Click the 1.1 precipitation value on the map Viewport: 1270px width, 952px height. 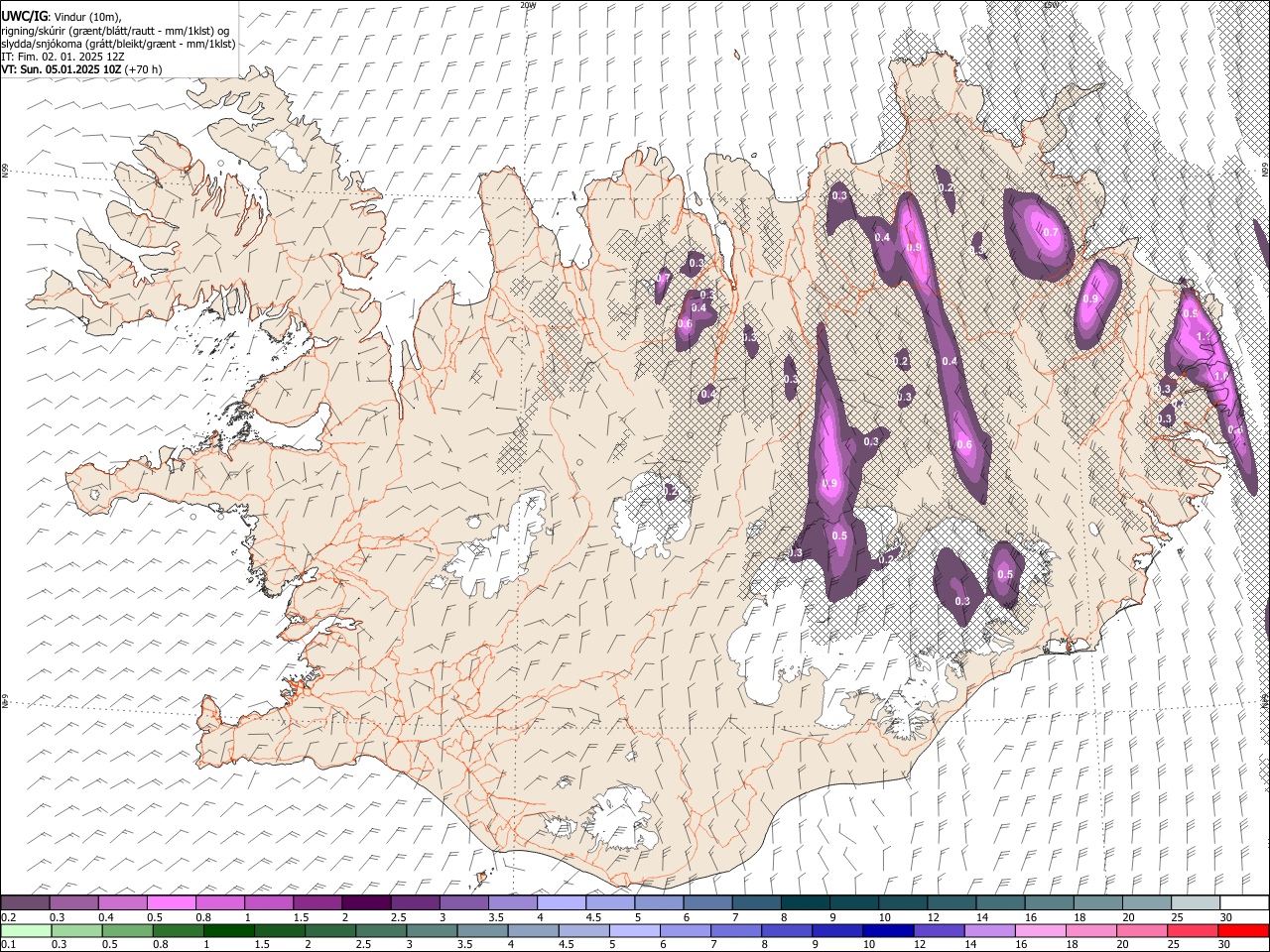click(x=1206, y=337)
